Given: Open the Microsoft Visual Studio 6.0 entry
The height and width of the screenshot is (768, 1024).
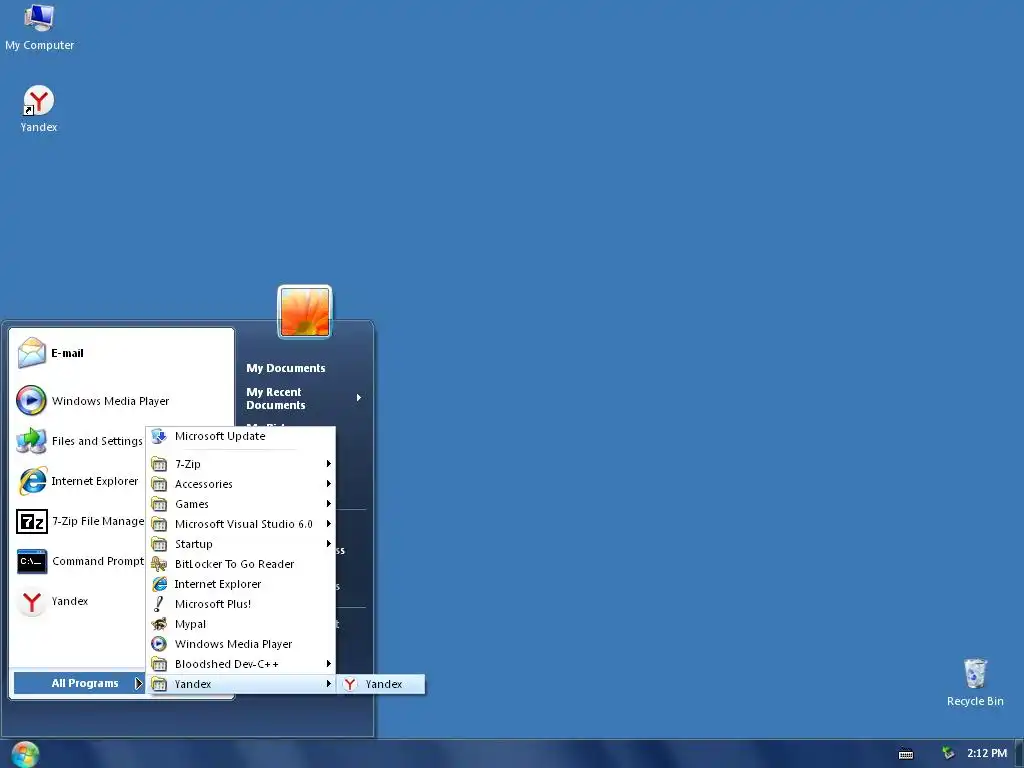Looking at the screenshot, I should point(241,524).
